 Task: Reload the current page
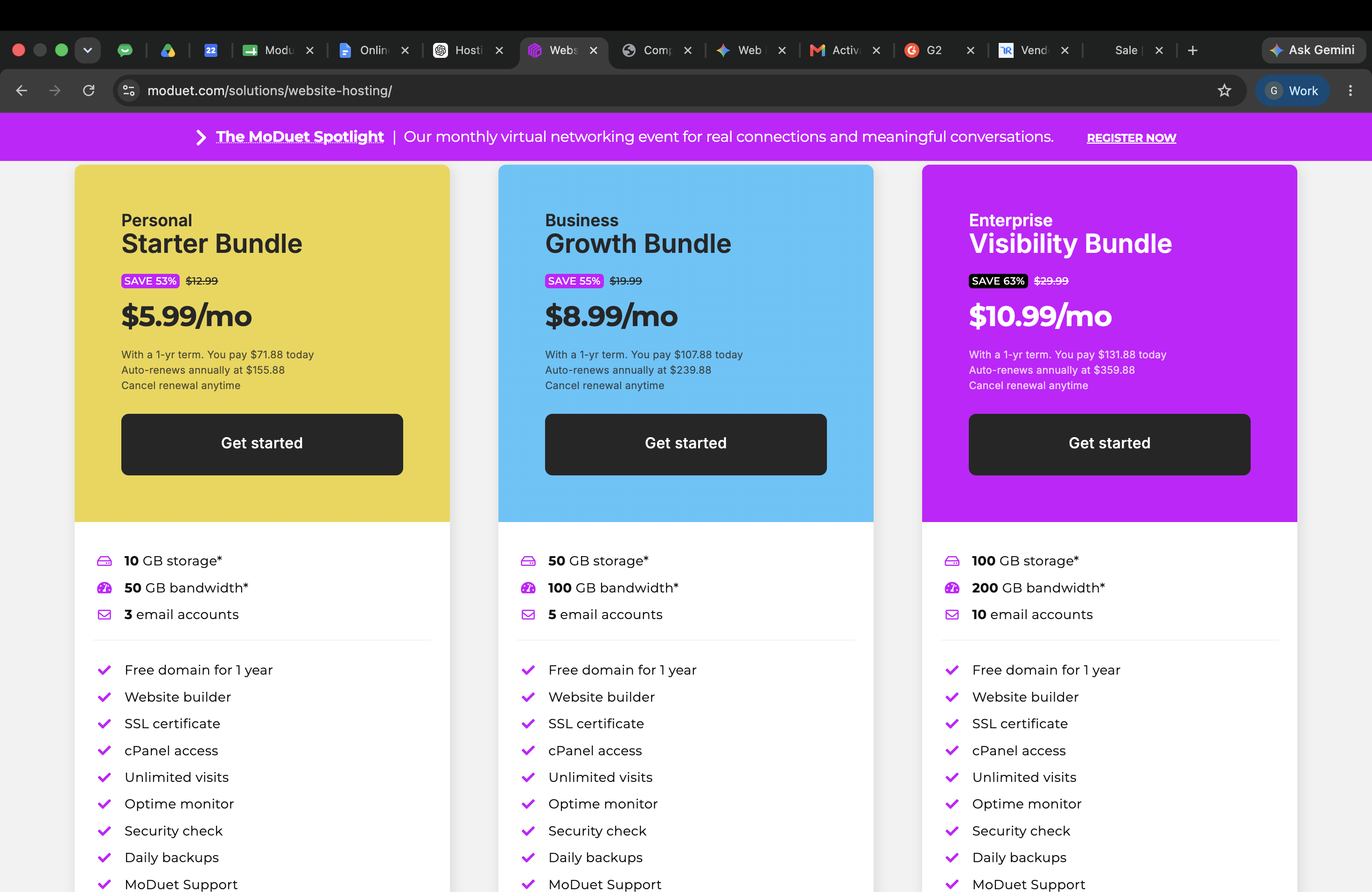click(x=89, y=91)
